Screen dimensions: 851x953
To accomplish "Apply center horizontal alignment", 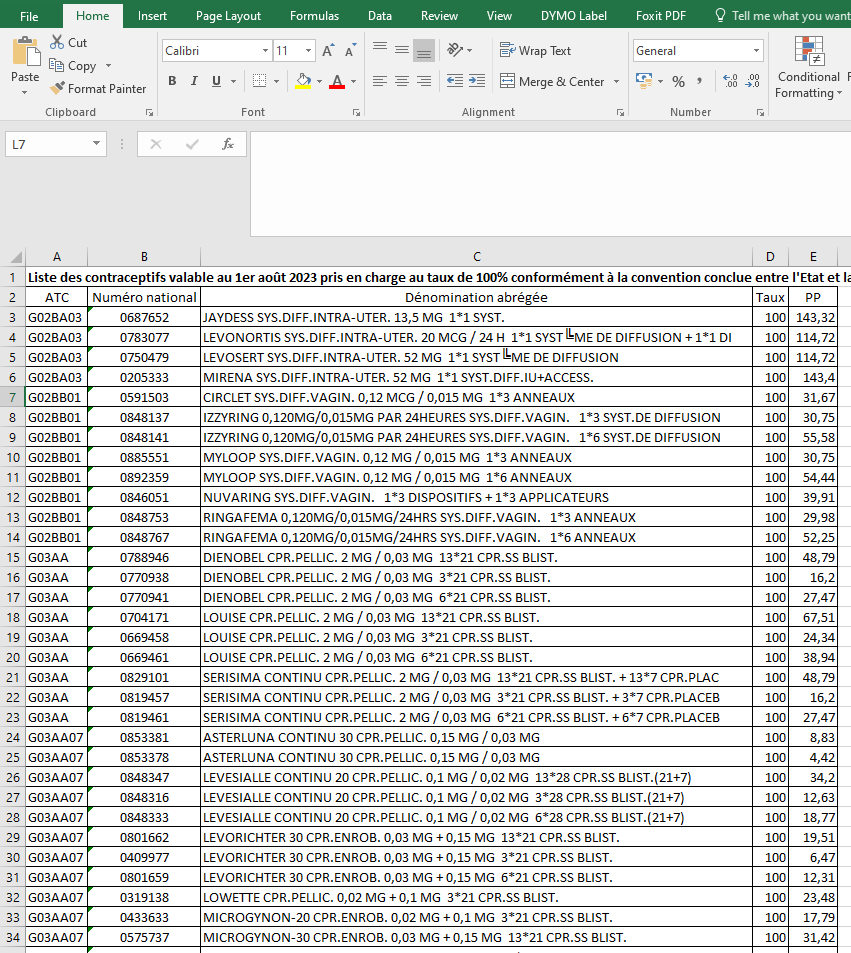I will point(402,81).
